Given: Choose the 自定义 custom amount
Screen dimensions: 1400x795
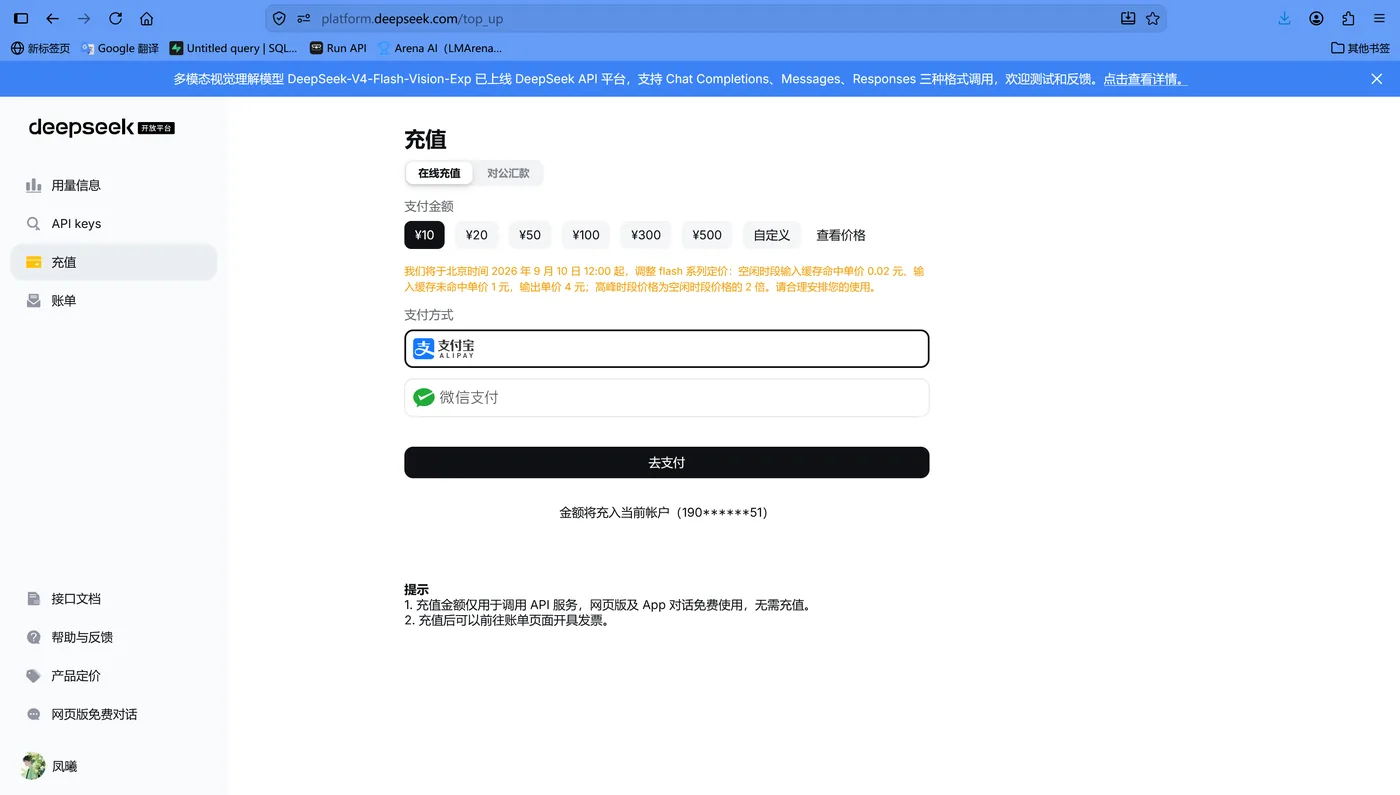Looking at the screenshot, I should point(772,235).
